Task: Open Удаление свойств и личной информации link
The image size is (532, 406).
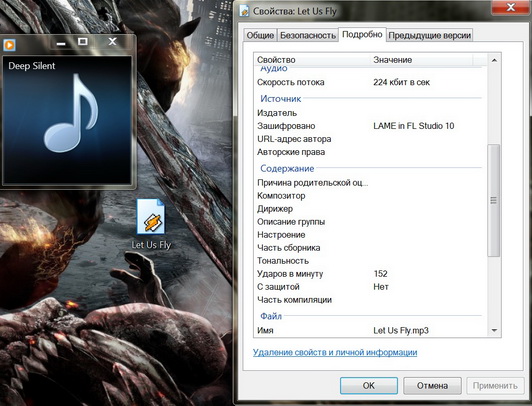Action: 335,352
